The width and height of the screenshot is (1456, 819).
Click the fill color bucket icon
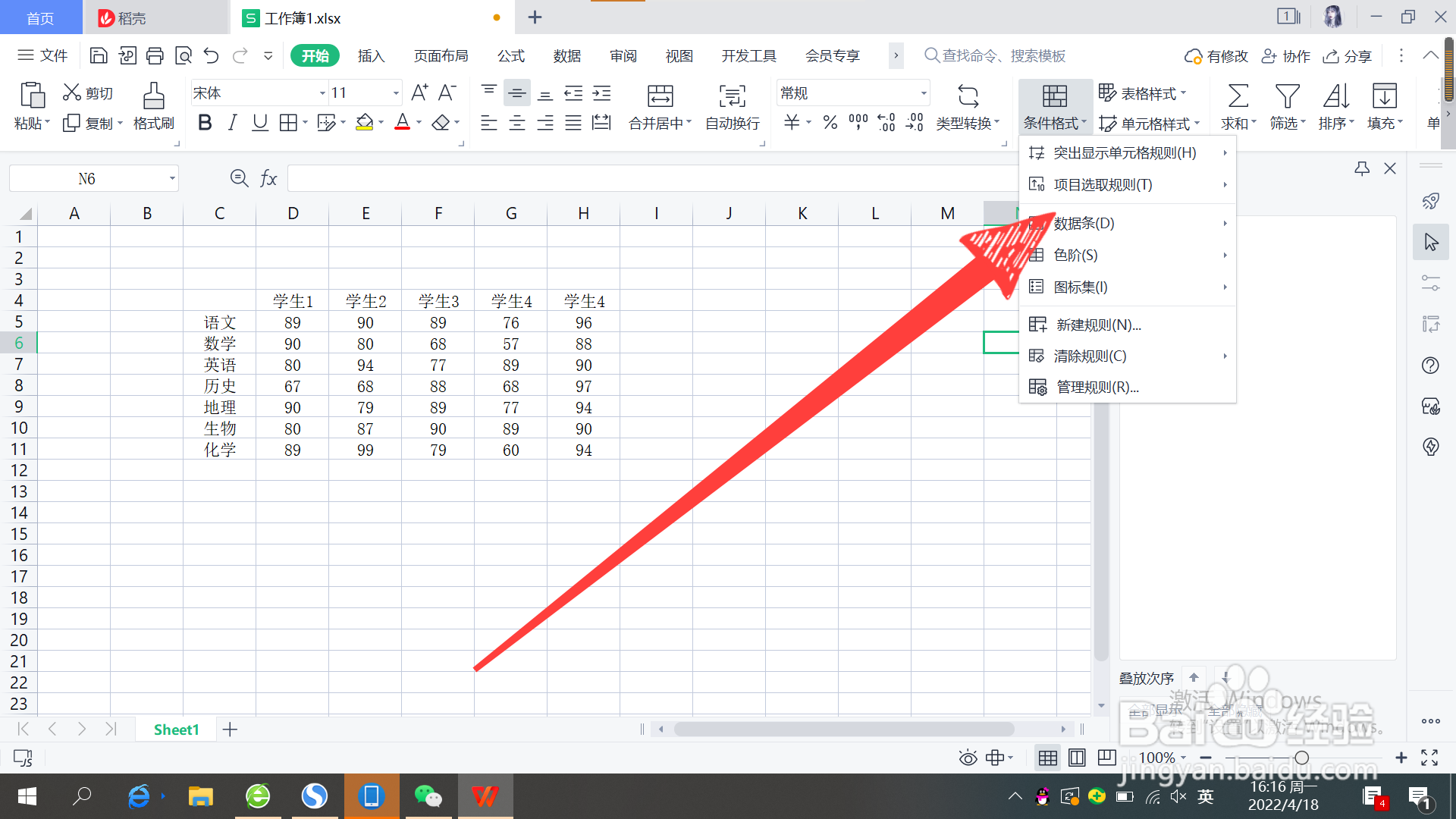tap(365, 123)
